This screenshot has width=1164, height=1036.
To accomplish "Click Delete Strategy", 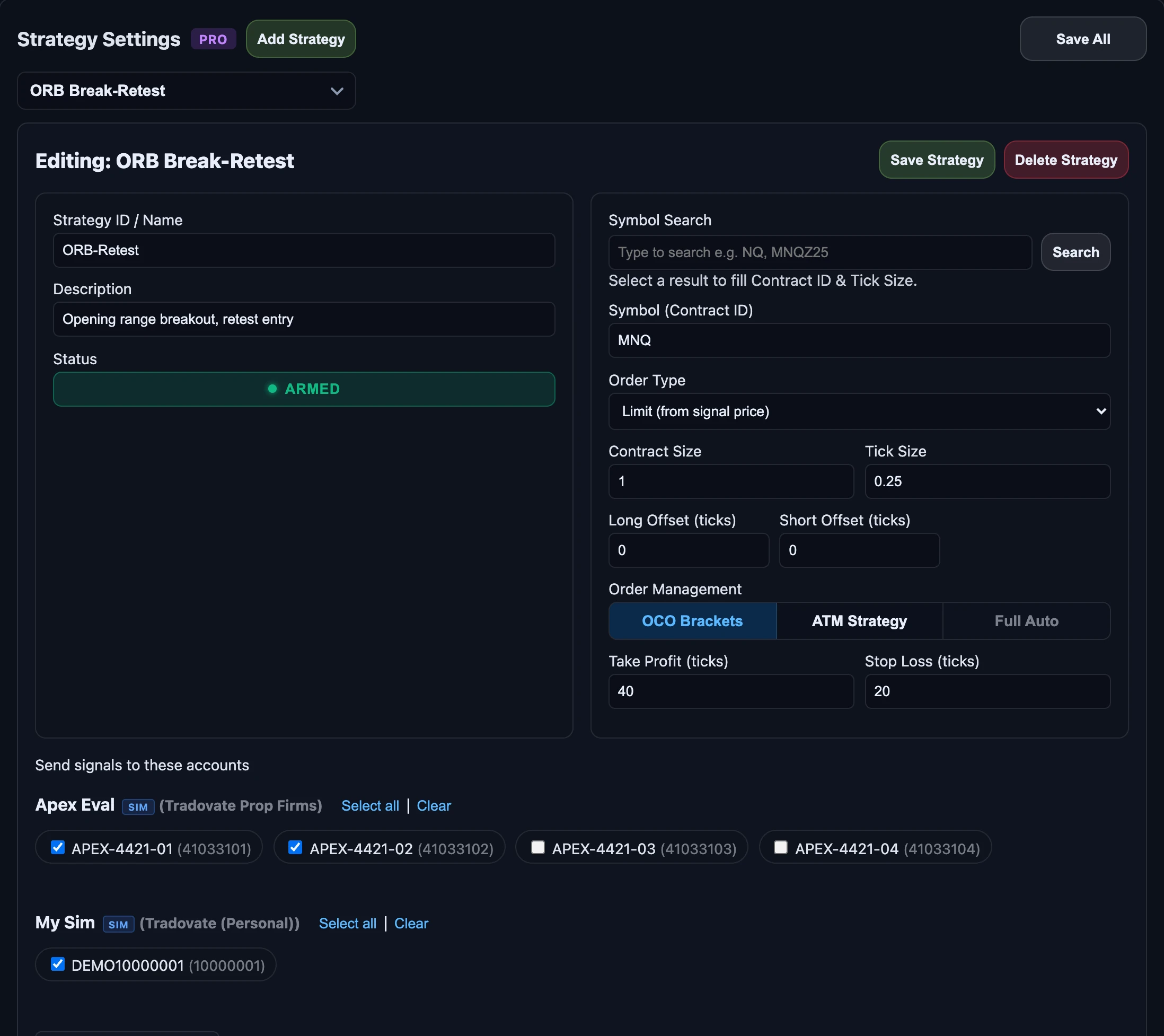I will (x=1066, y=160).
